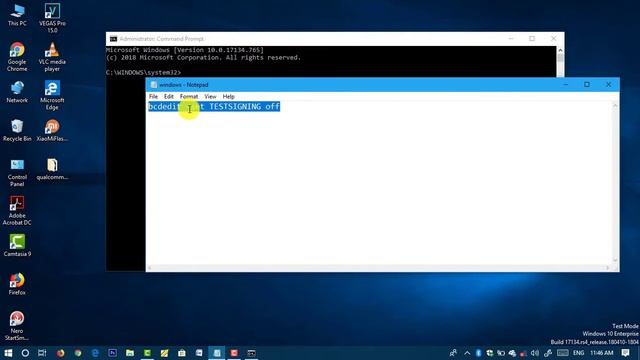The width and height of the screenshot is (640, 360).
Task: Select Microsoft Edge desktop icon
Action: (x=52, y=96)
